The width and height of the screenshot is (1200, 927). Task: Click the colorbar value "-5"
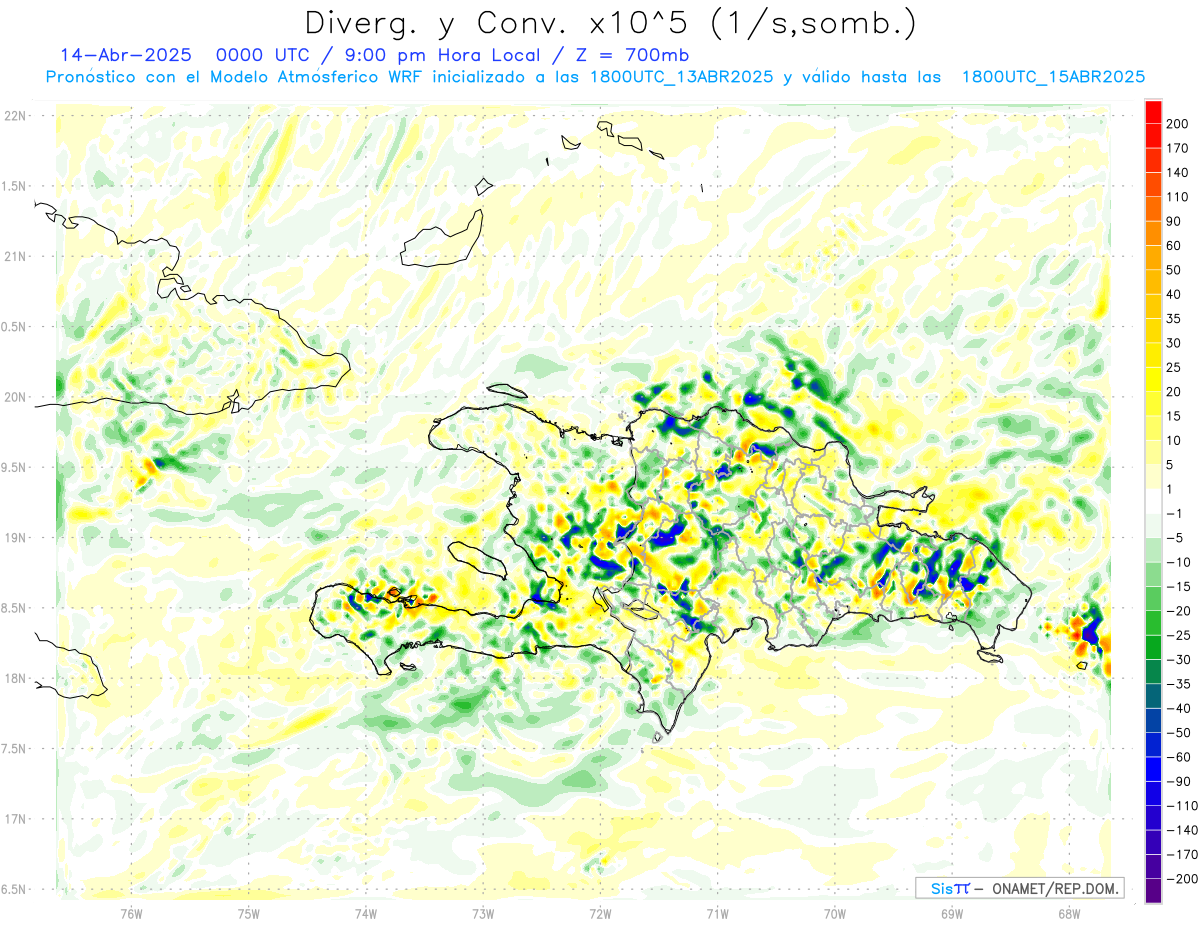(1174, 538)
